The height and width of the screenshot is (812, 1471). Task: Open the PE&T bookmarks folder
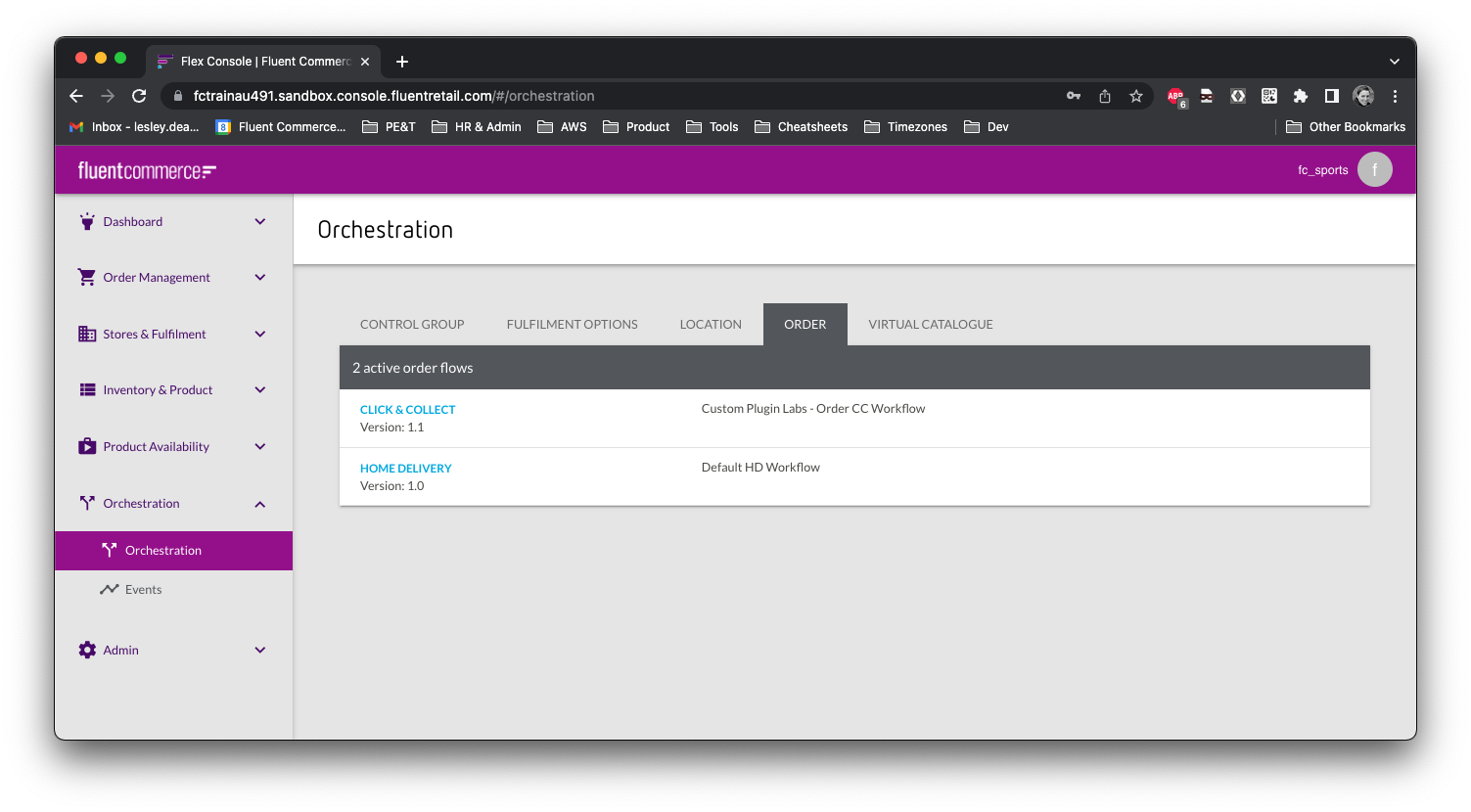point(389,126)
